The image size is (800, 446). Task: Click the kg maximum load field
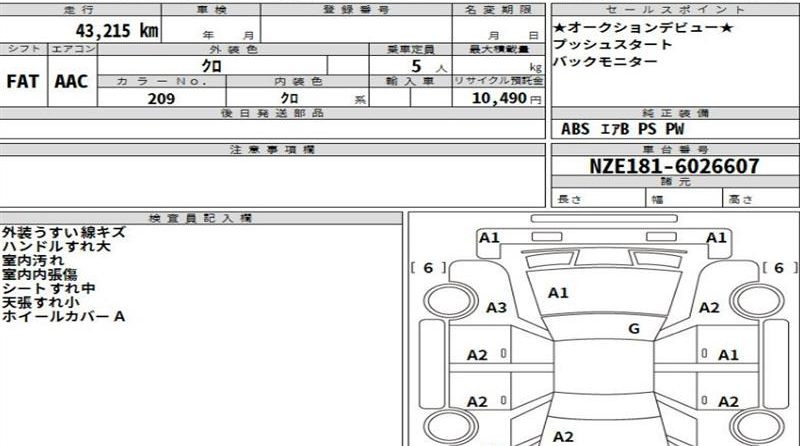pos(498,66)
